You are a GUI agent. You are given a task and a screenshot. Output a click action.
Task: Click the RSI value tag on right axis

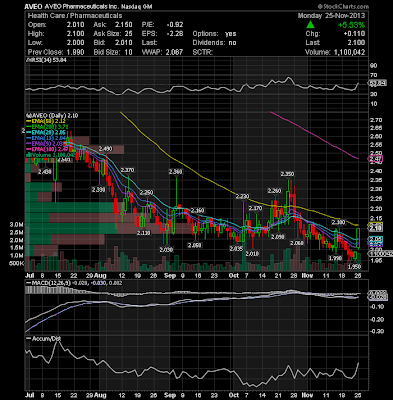(x=377, y=83)
